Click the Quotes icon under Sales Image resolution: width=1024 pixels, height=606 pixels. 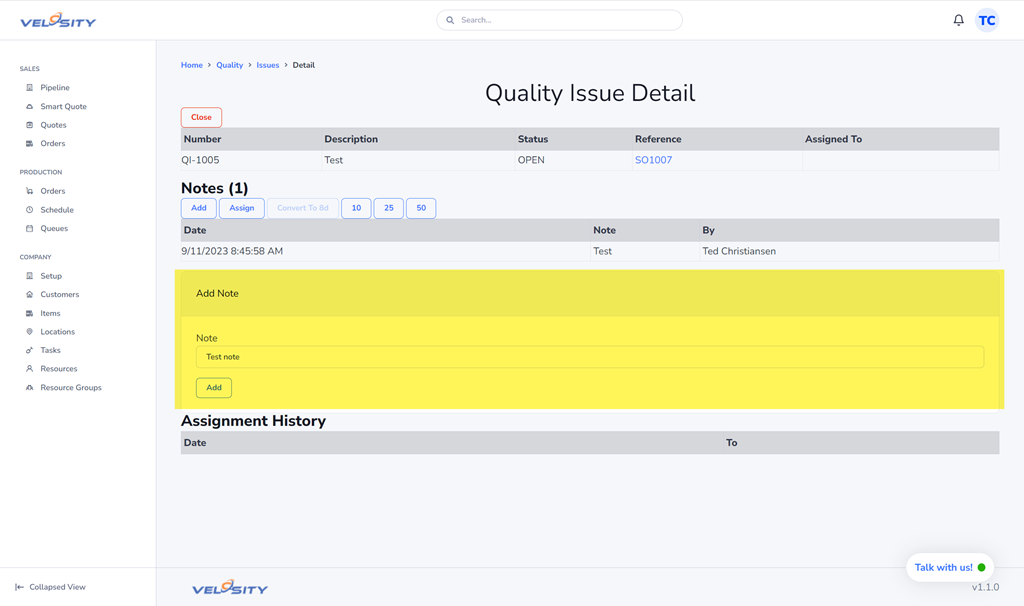(29, 125)
